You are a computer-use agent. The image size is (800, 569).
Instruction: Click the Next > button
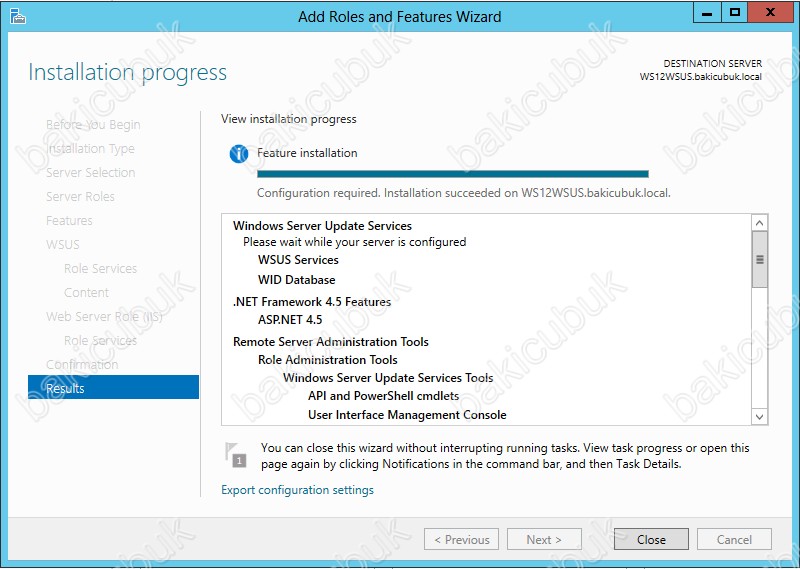pos(544,539)
